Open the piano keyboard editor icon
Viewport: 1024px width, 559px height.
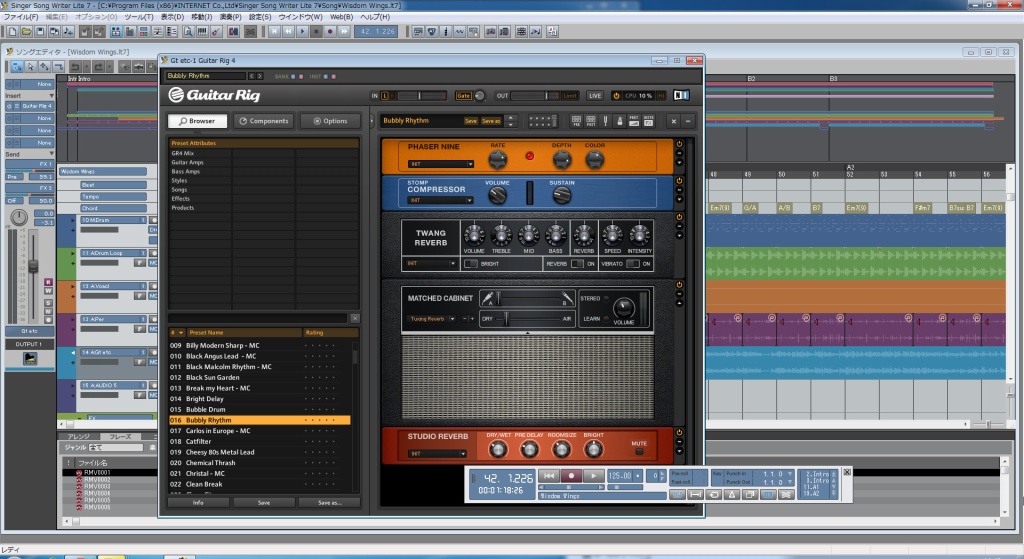[x=202, y=31]
